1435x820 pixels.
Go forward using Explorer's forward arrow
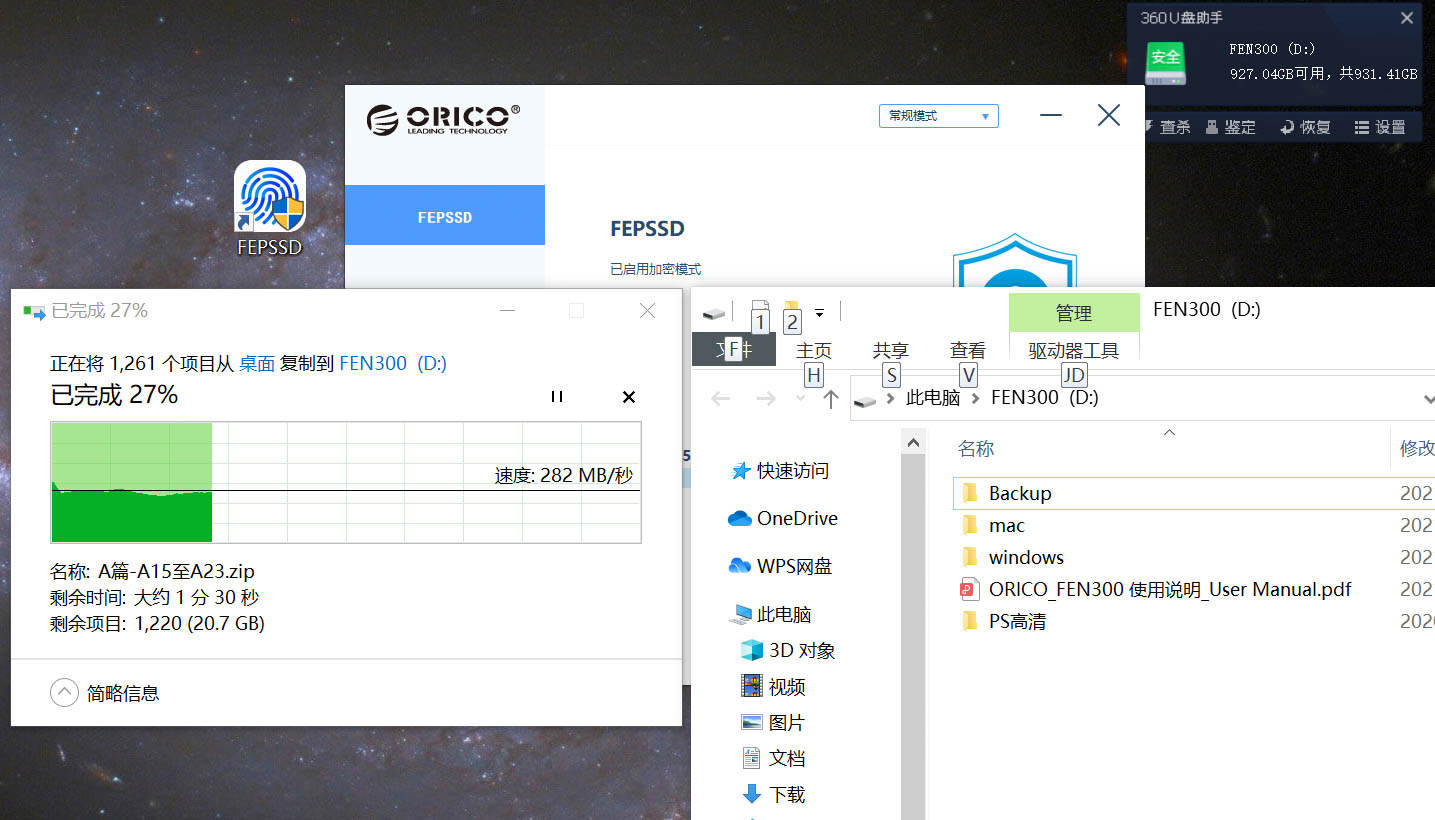(766, 398)
